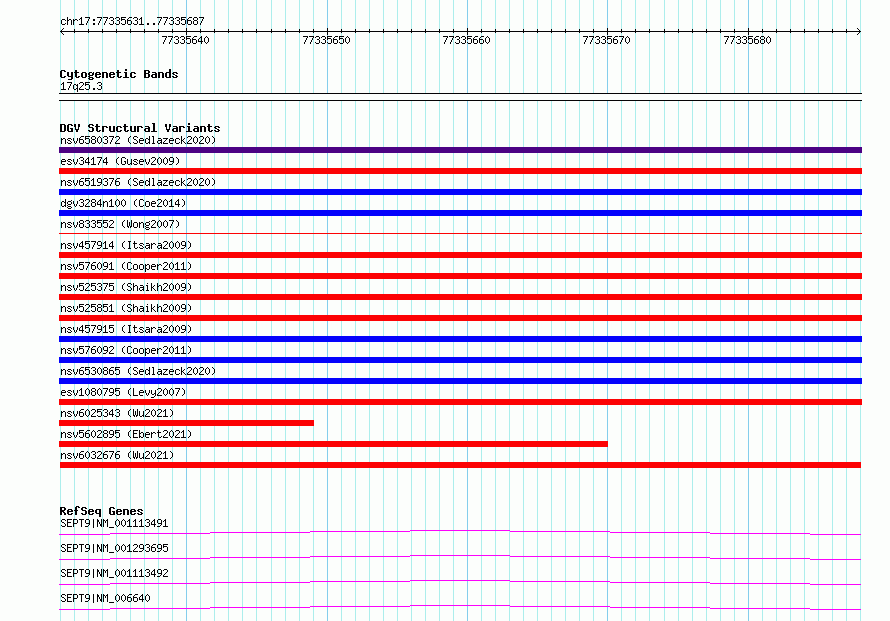890x621 pixels.
Task: Click the nsv5602895 (Ebert2021) label
Action: pos(126,434)
